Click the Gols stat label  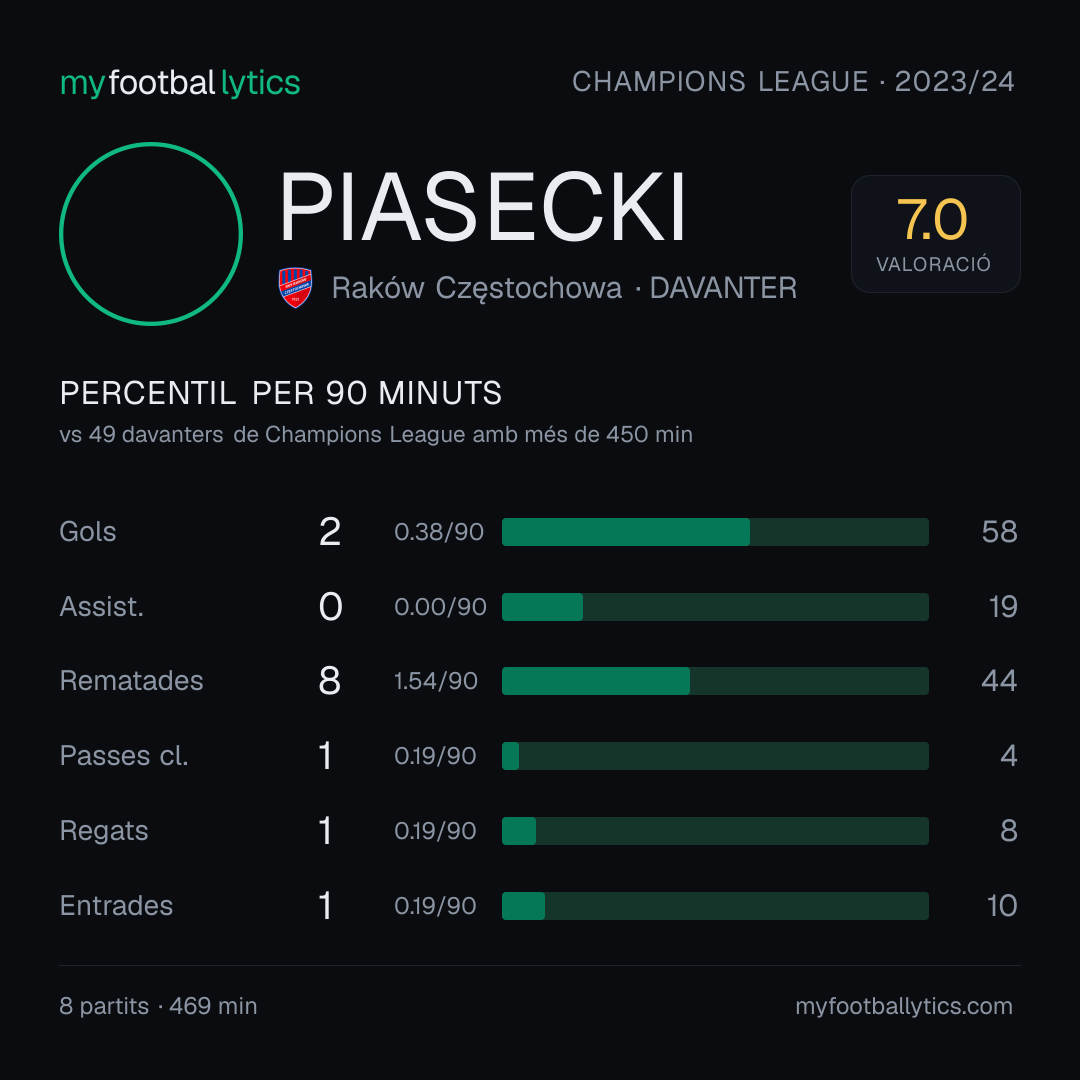(x=87, y=532)
